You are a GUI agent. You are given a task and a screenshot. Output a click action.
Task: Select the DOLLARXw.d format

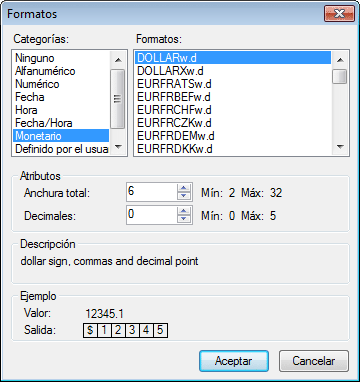click(233, 71)
